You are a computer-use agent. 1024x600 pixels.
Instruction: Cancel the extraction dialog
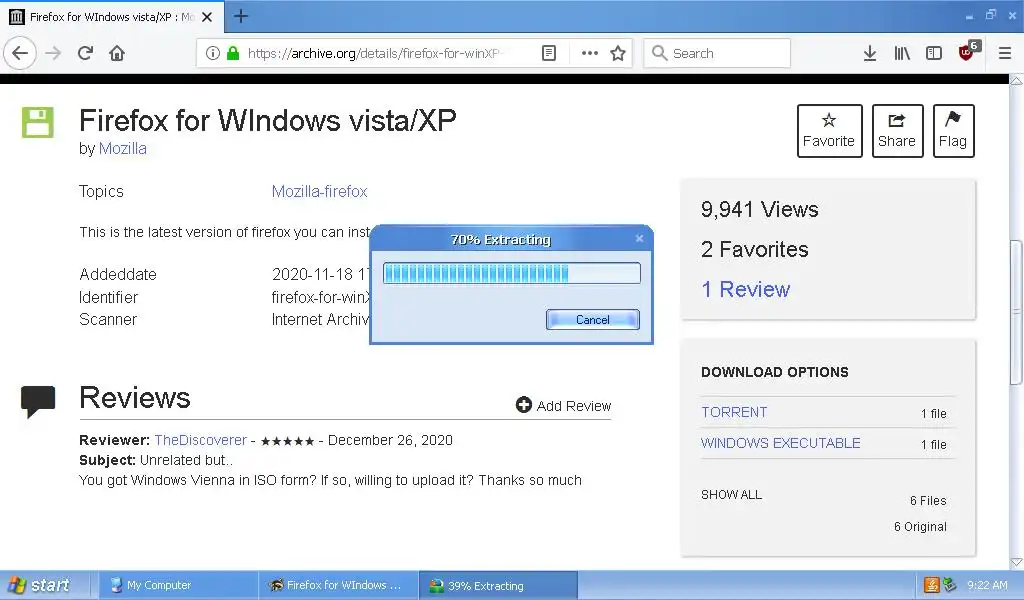(x=592, y=319)
